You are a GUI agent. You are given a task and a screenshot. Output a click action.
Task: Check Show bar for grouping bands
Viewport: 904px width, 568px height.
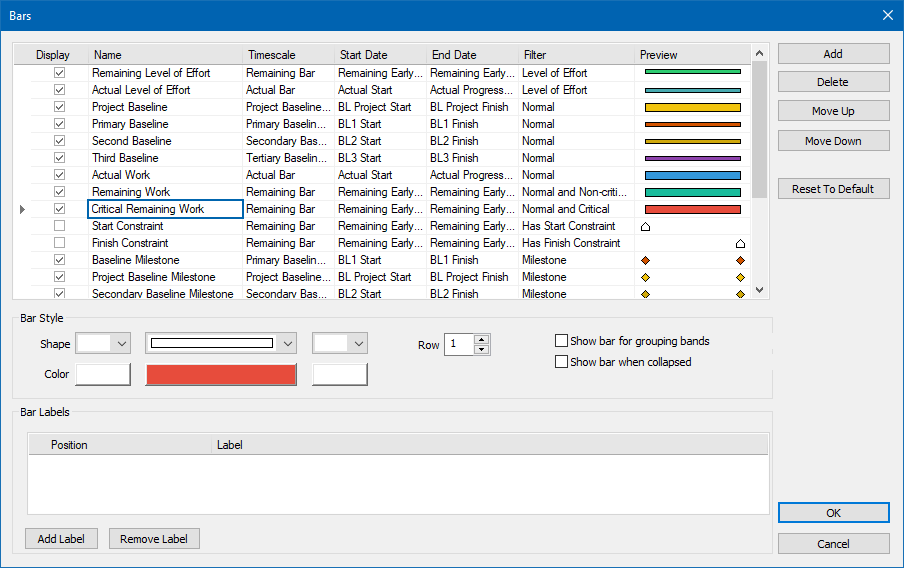tap(561, 341)
